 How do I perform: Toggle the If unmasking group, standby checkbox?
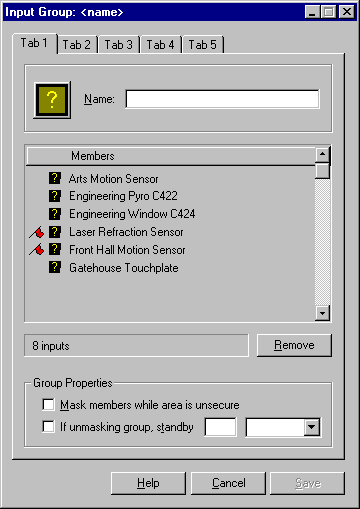click(x=48, y=427)
